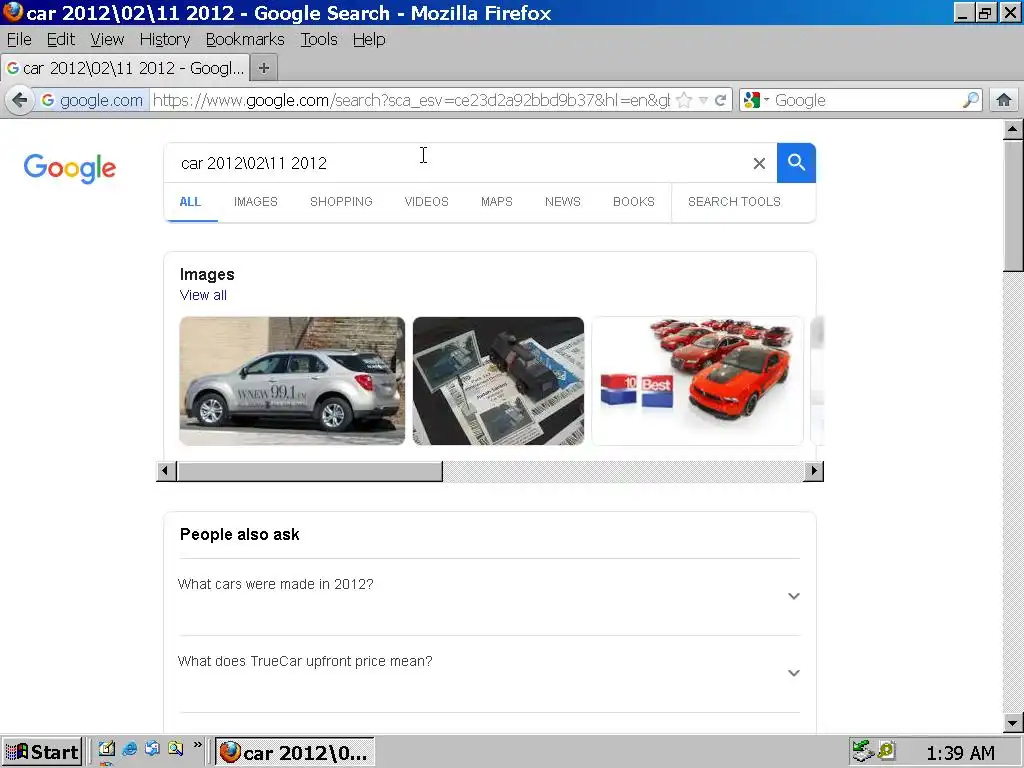Open the Tools menu

click(319, 39)
